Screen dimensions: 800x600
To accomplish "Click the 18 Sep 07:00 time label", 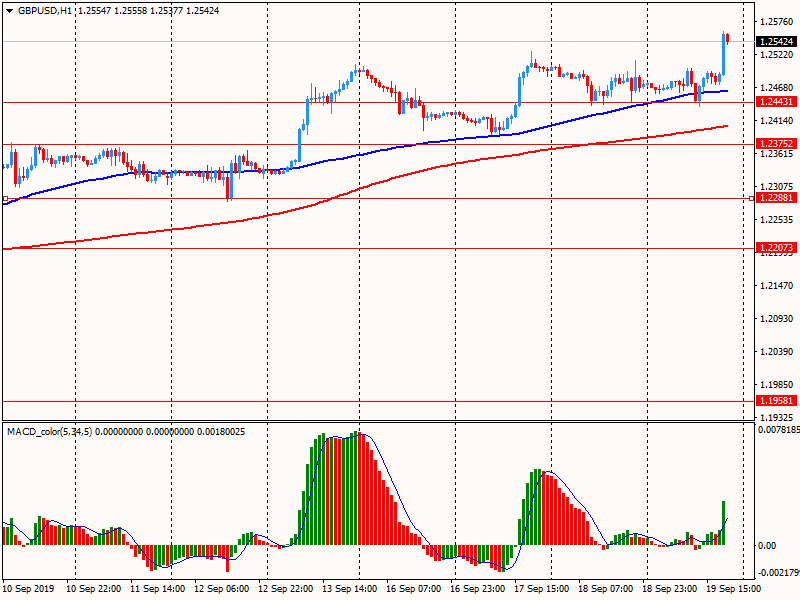I will [606, 589].
